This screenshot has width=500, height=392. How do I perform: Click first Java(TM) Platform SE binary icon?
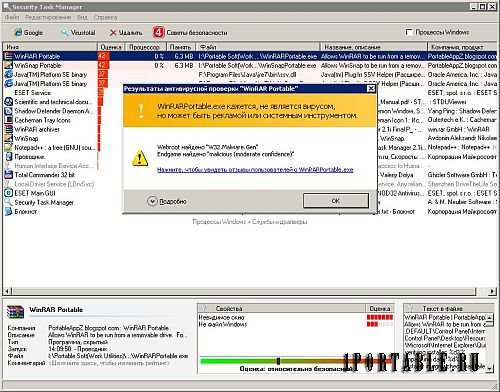[x=9, y=74]
